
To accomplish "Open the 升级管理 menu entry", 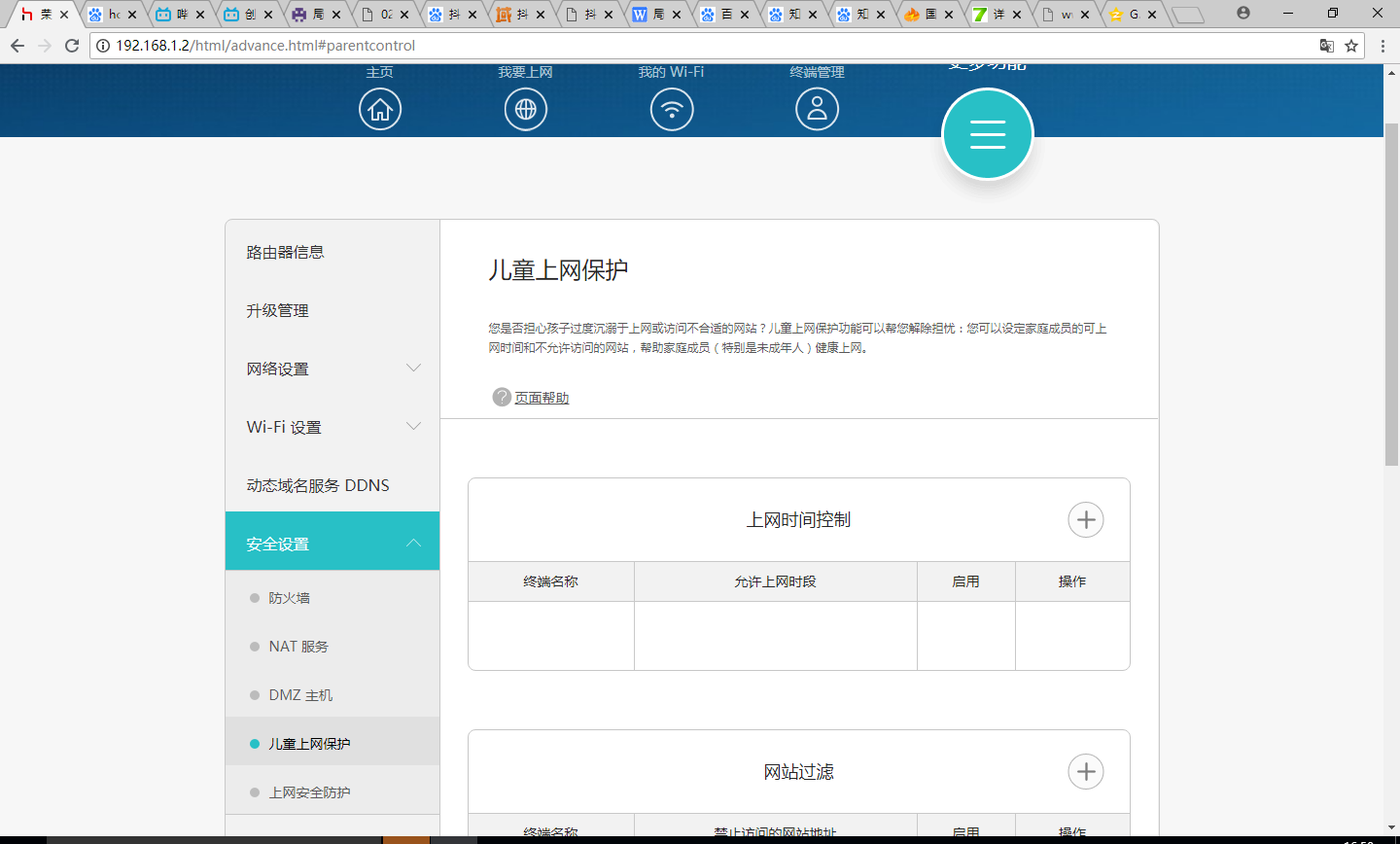I will click(x=277, y=310).
